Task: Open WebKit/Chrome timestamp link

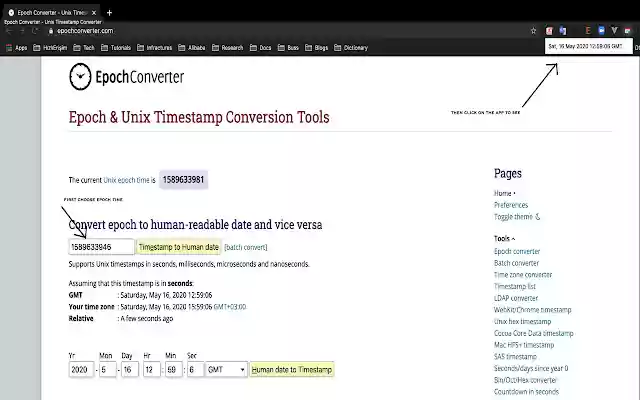Action: point(533,310)
